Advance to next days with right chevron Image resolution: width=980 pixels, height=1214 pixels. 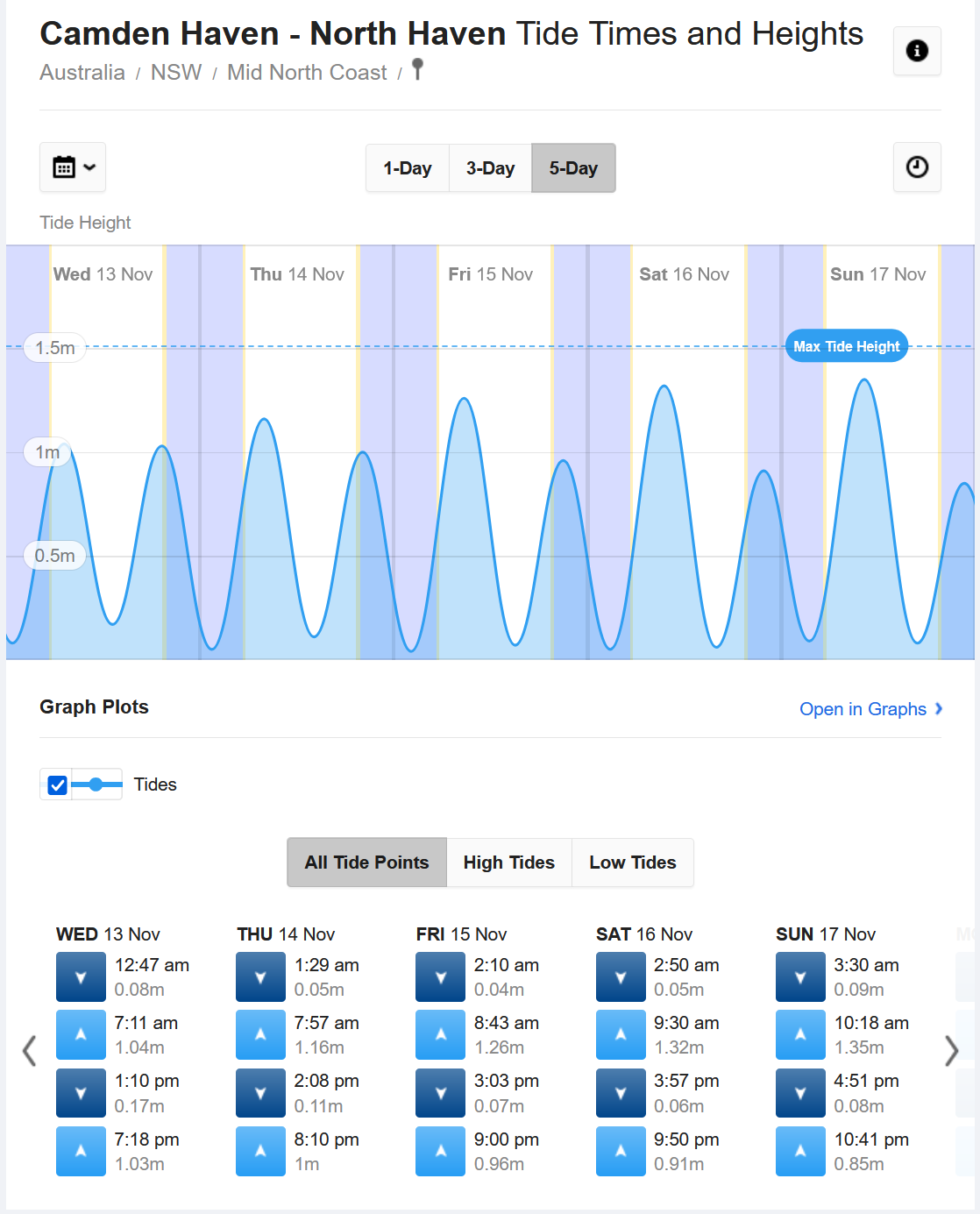point(951,1050)
